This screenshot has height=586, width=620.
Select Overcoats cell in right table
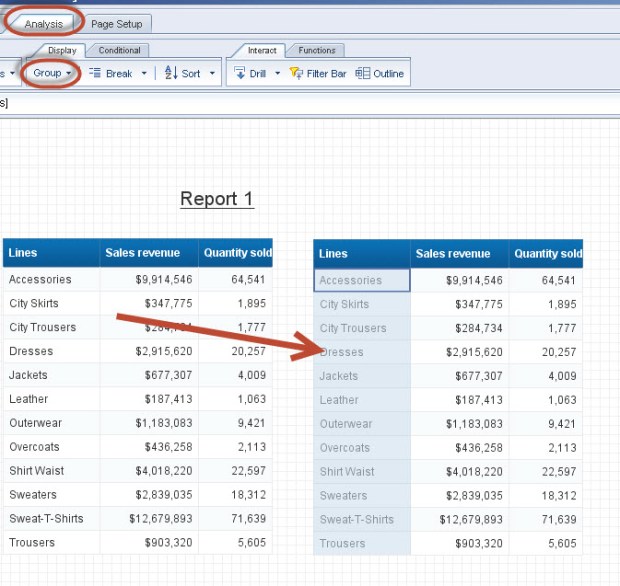click(x=362, y=448)
